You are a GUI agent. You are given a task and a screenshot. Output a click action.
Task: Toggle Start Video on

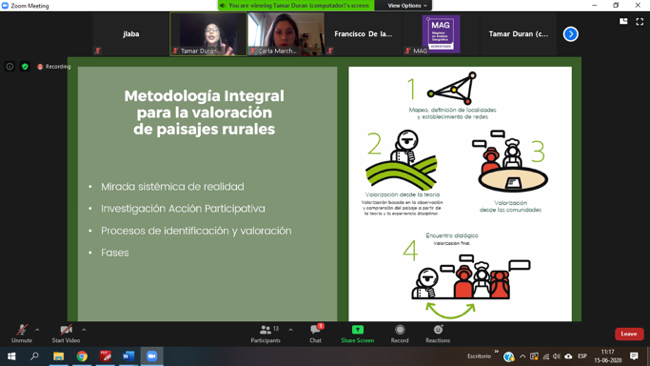tap(66, 334)
